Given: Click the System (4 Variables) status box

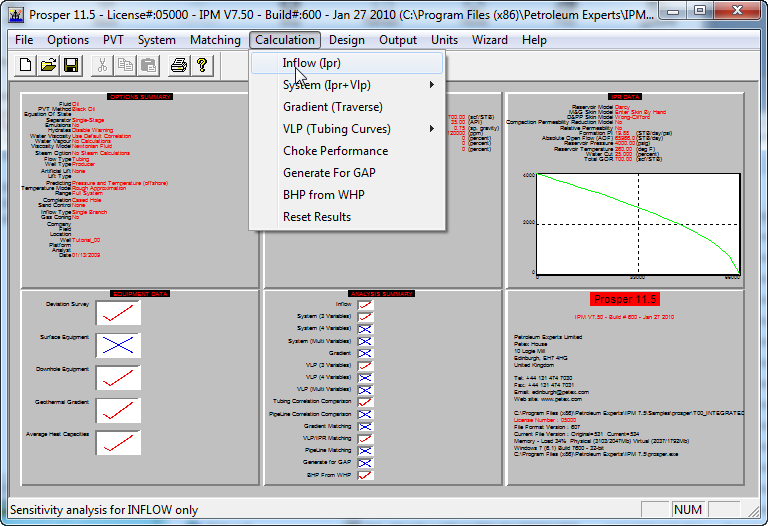Looking at the screenshot, I should click(365, 329).
